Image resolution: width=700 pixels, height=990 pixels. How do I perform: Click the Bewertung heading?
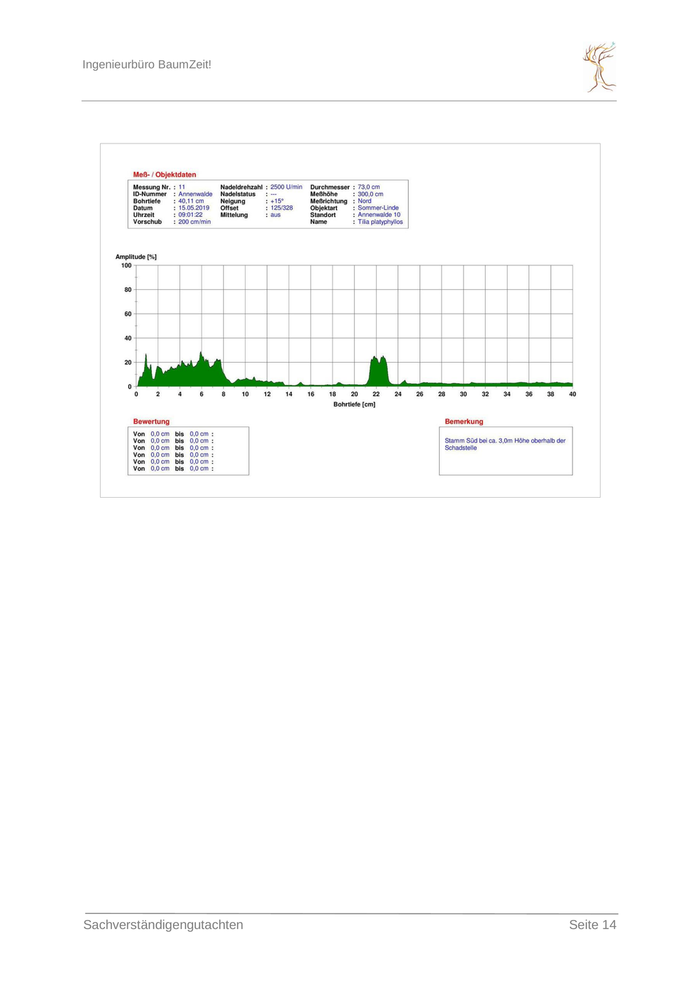151,422
